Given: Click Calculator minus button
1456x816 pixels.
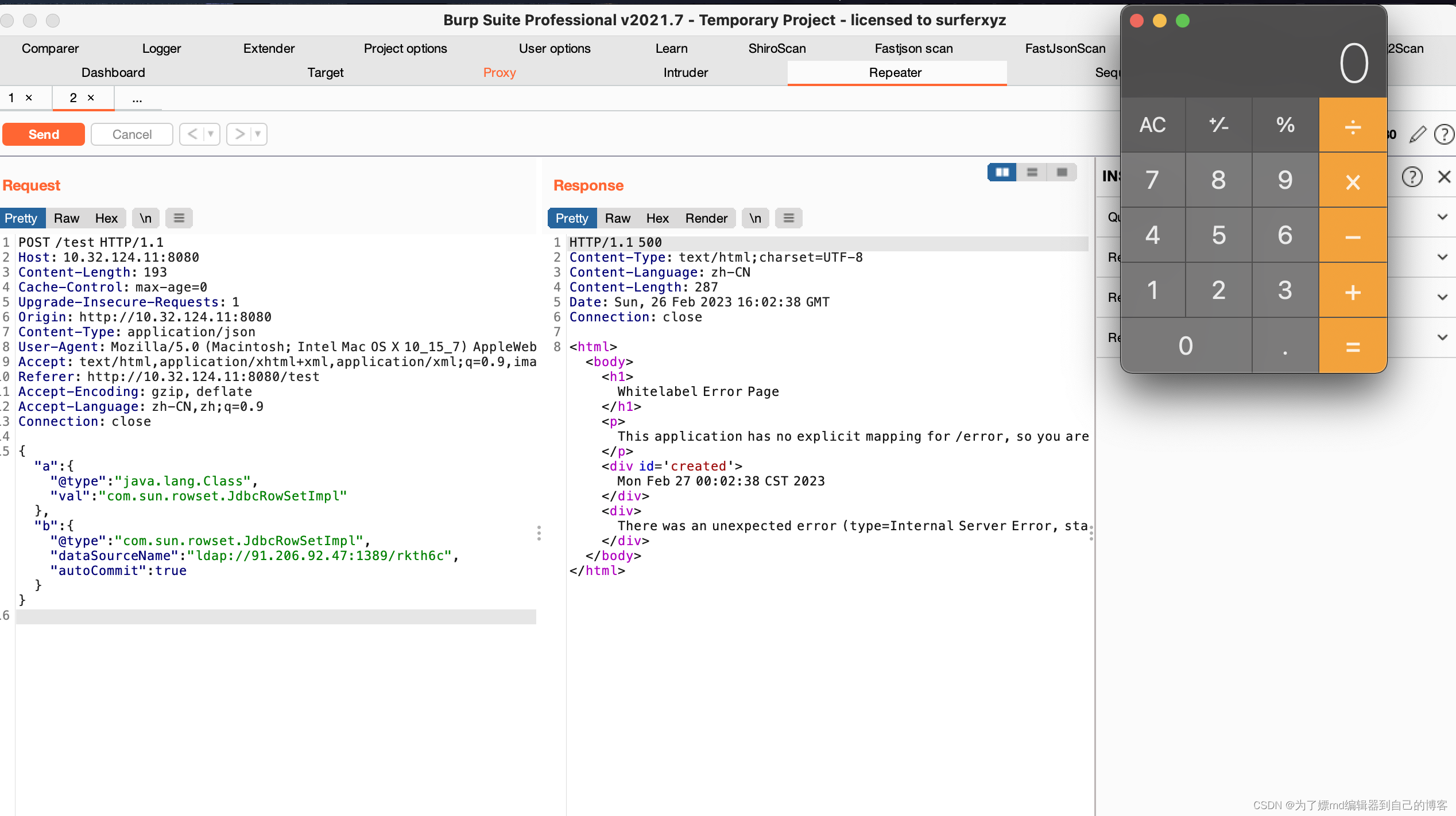Looking at the screenshot, I should [x=1353, y=235].
